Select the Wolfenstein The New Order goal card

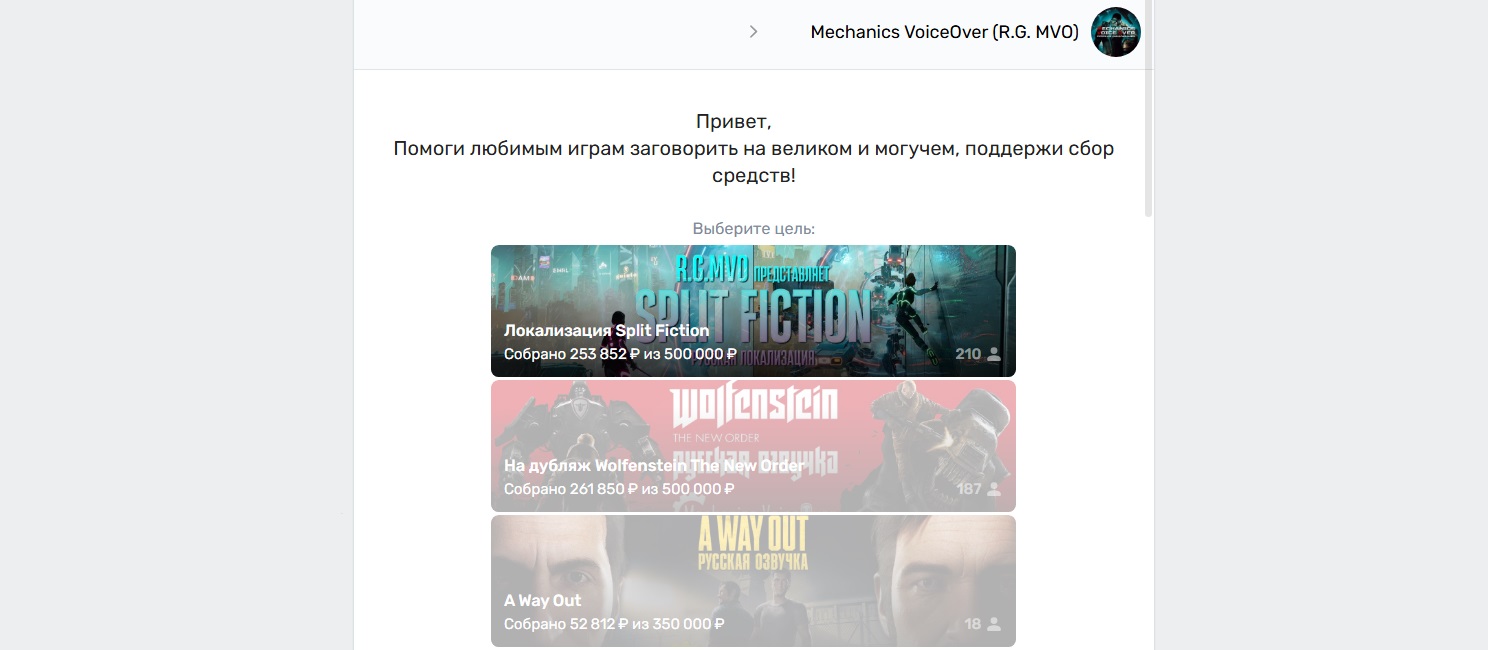click(x=753, y=446)
